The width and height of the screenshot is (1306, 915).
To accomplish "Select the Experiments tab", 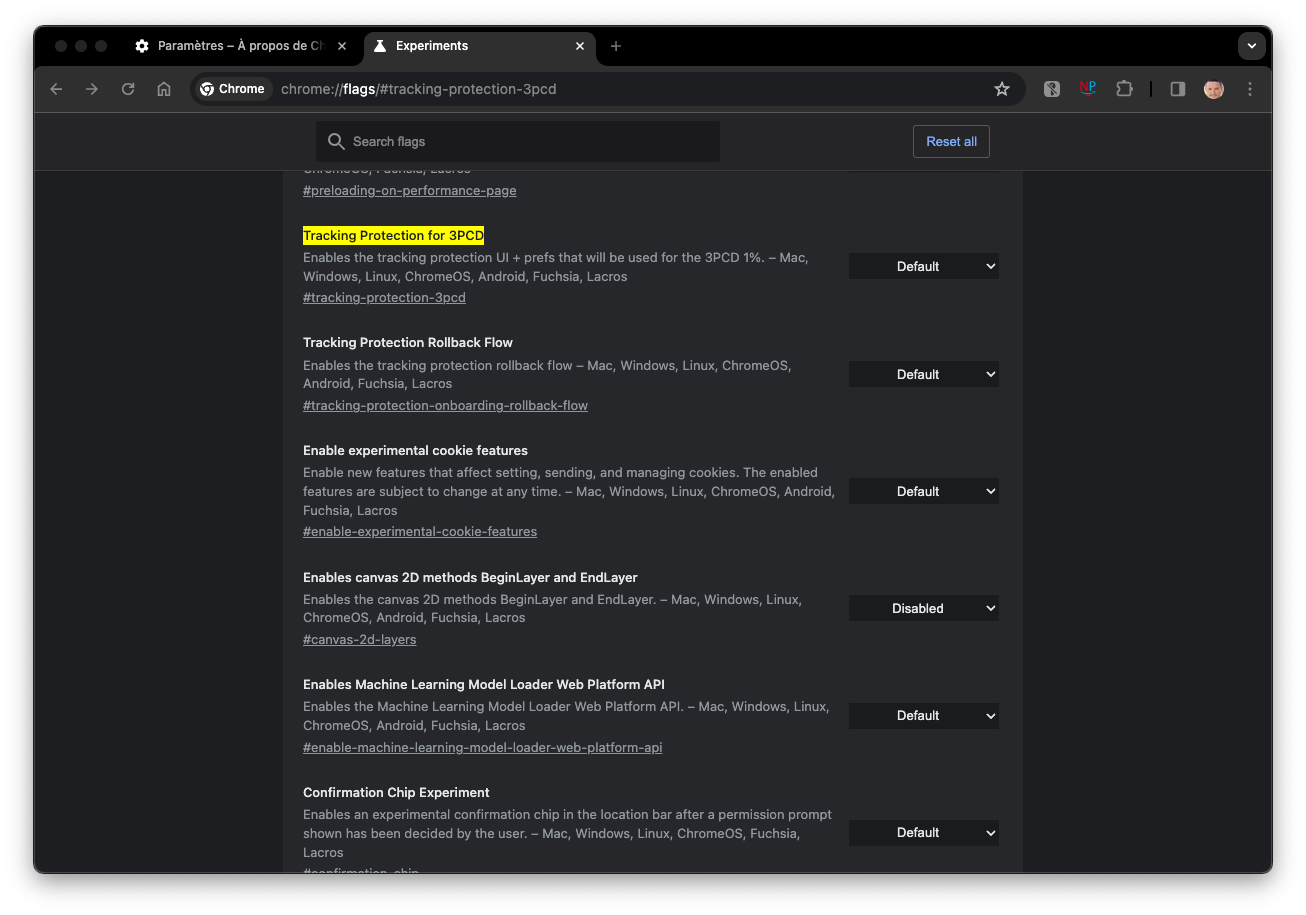I will click(x=480, y=46).
